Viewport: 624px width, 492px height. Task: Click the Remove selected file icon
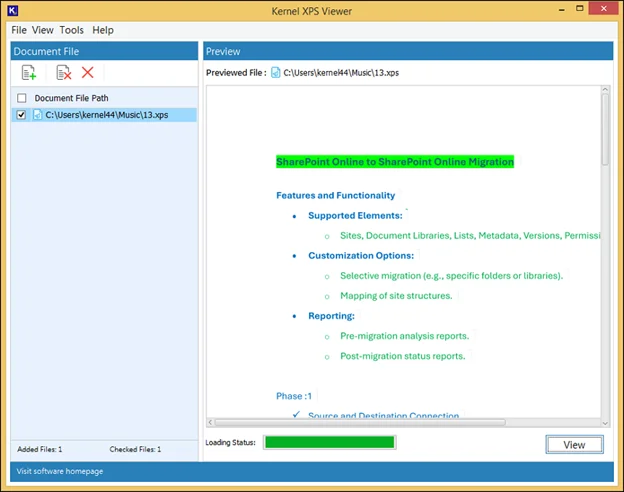coord(64,72)
